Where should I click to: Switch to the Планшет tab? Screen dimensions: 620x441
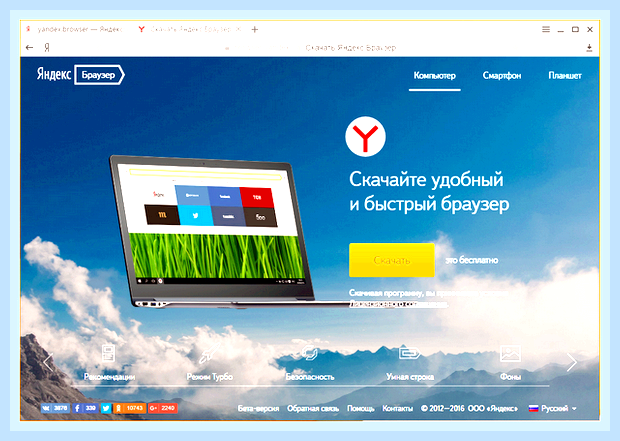565,76
